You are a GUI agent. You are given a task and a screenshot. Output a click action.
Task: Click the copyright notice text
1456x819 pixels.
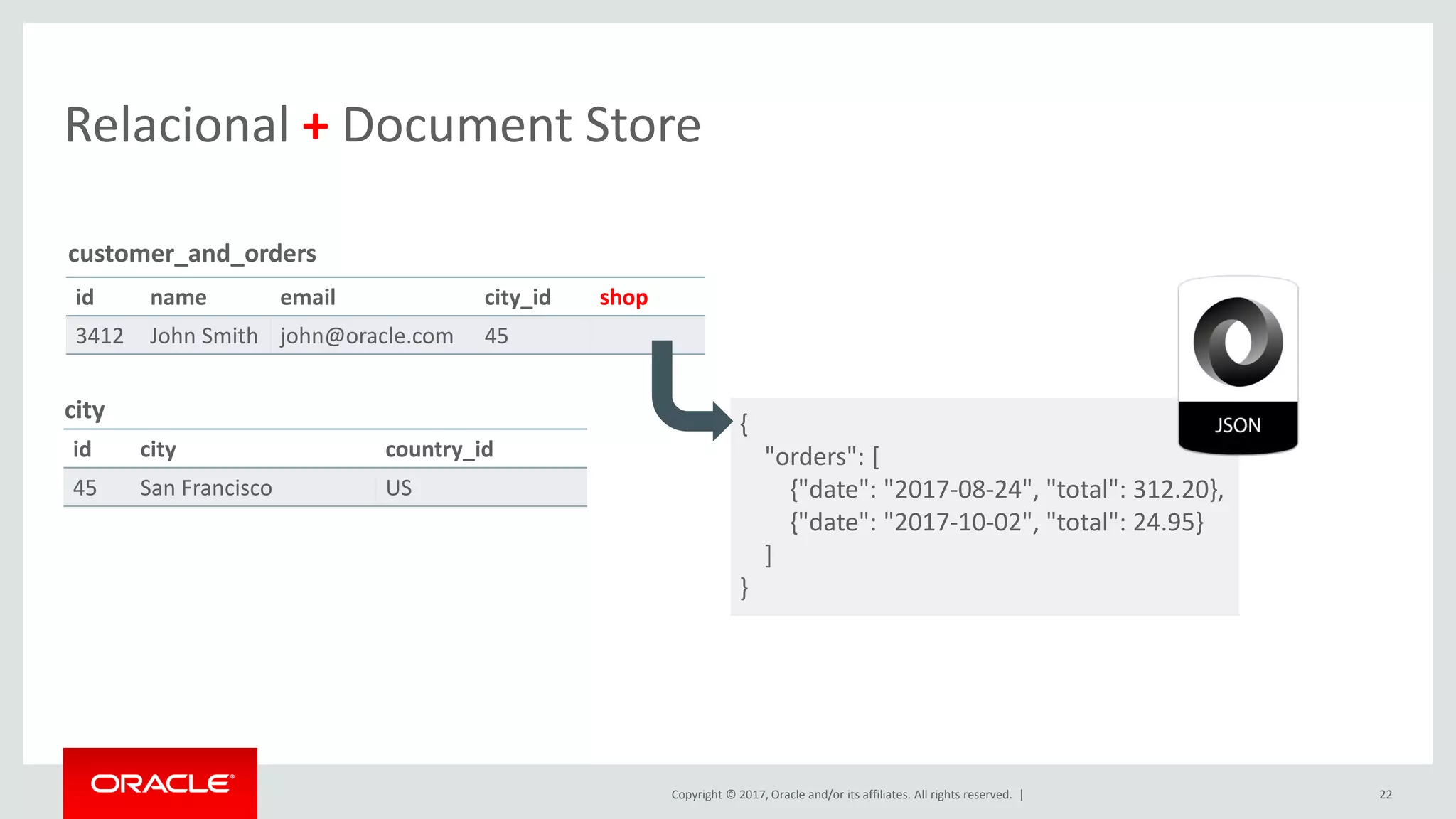coord(841,794)
